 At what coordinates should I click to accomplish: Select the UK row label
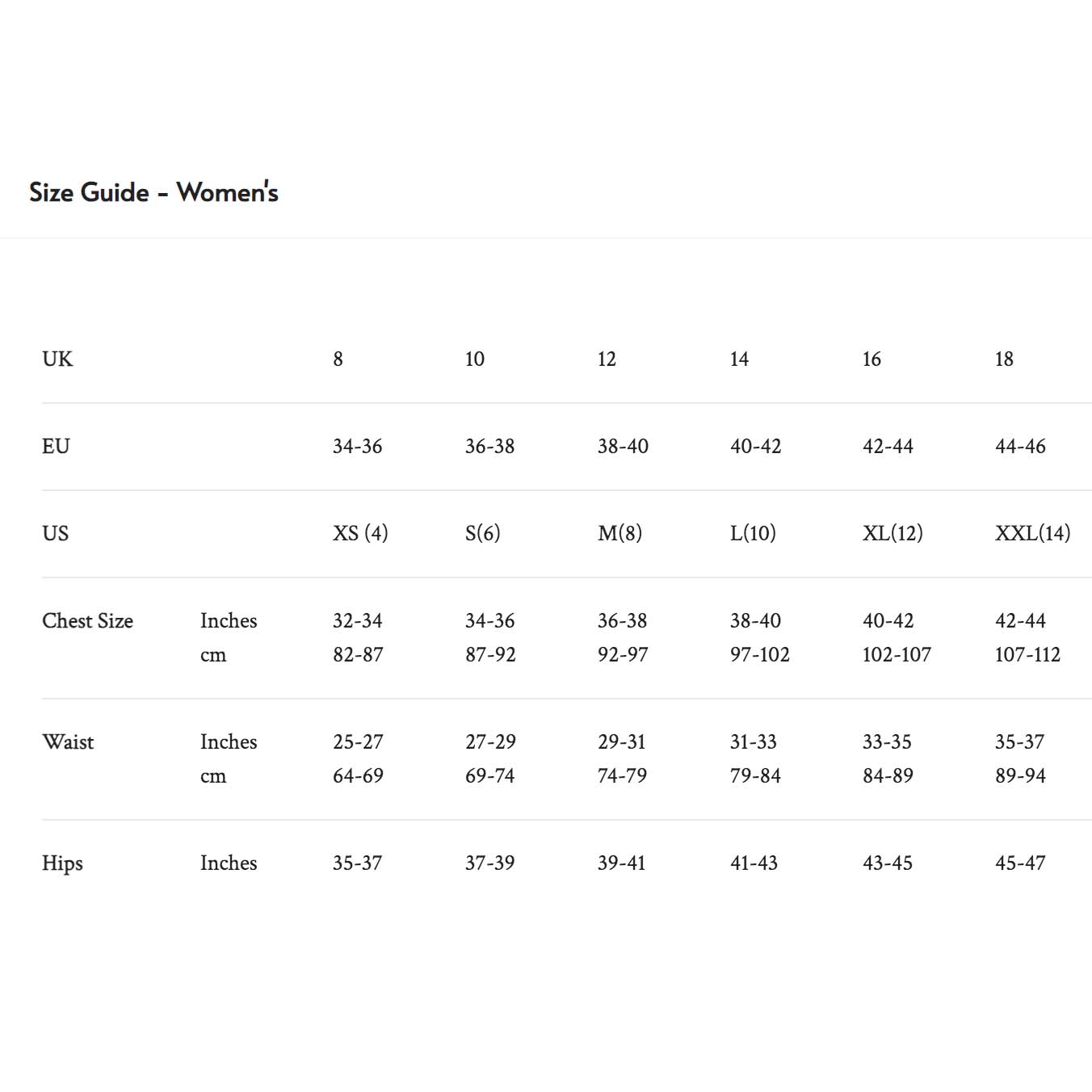(57, 359)
